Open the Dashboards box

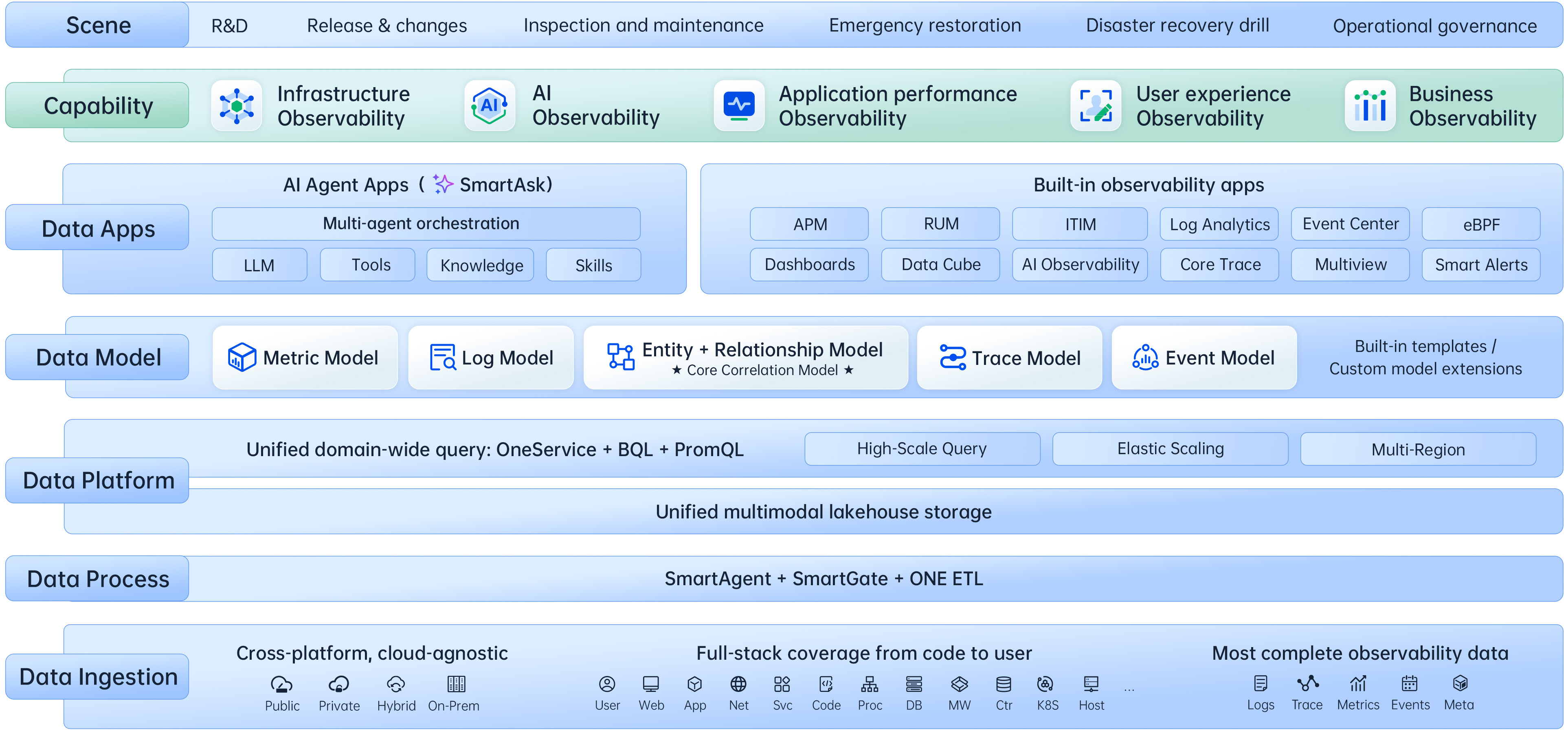(x=809, y=265)
